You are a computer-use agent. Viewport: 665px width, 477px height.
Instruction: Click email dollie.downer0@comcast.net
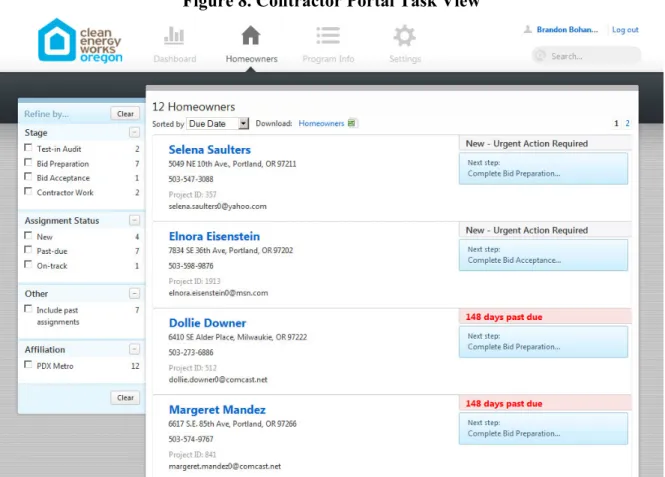click(218, 379)
